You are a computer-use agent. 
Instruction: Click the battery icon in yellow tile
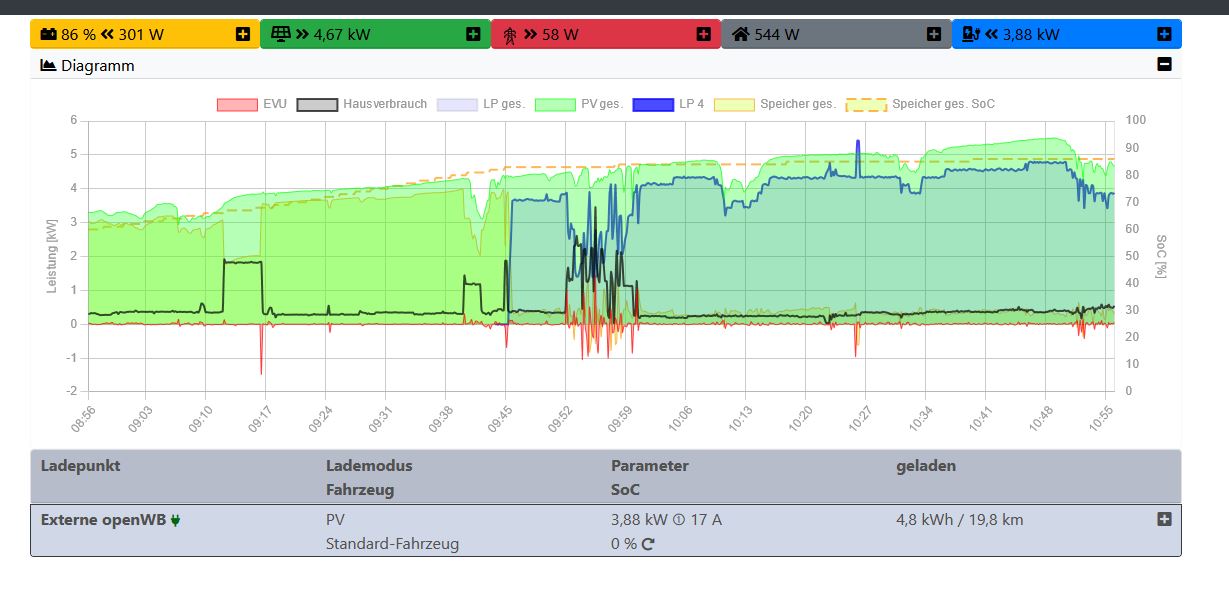48,34
